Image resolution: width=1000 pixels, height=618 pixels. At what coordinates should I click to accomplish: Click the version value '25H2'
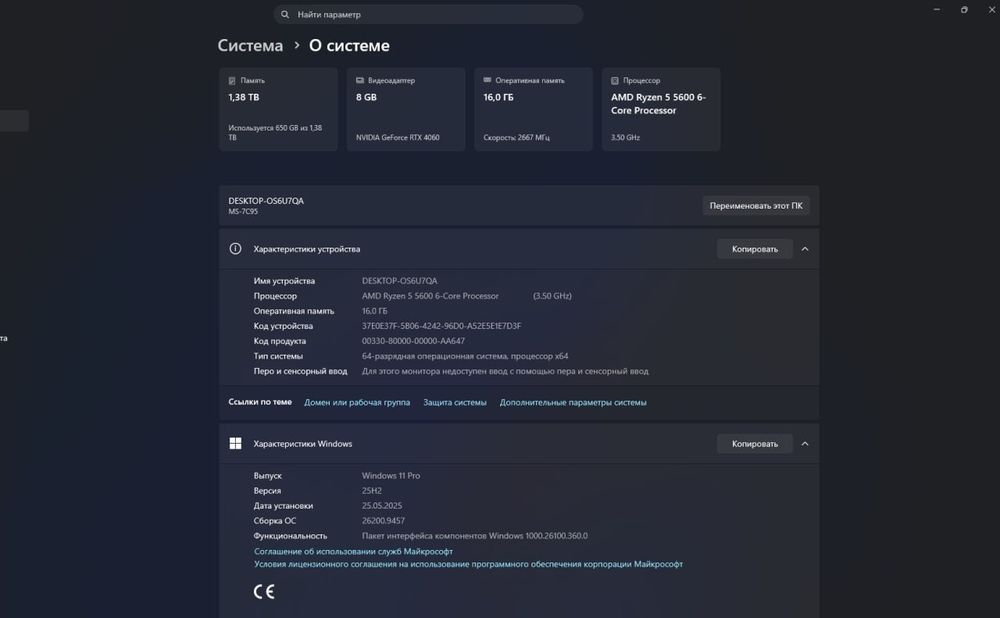click(x=372, y=490)
